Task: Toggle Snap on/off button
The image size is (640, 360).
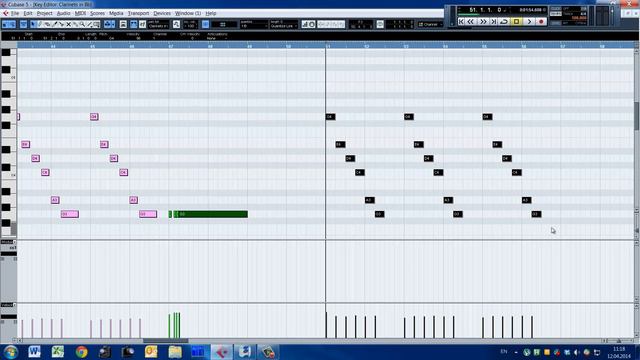Action: (x=205, y=24)
